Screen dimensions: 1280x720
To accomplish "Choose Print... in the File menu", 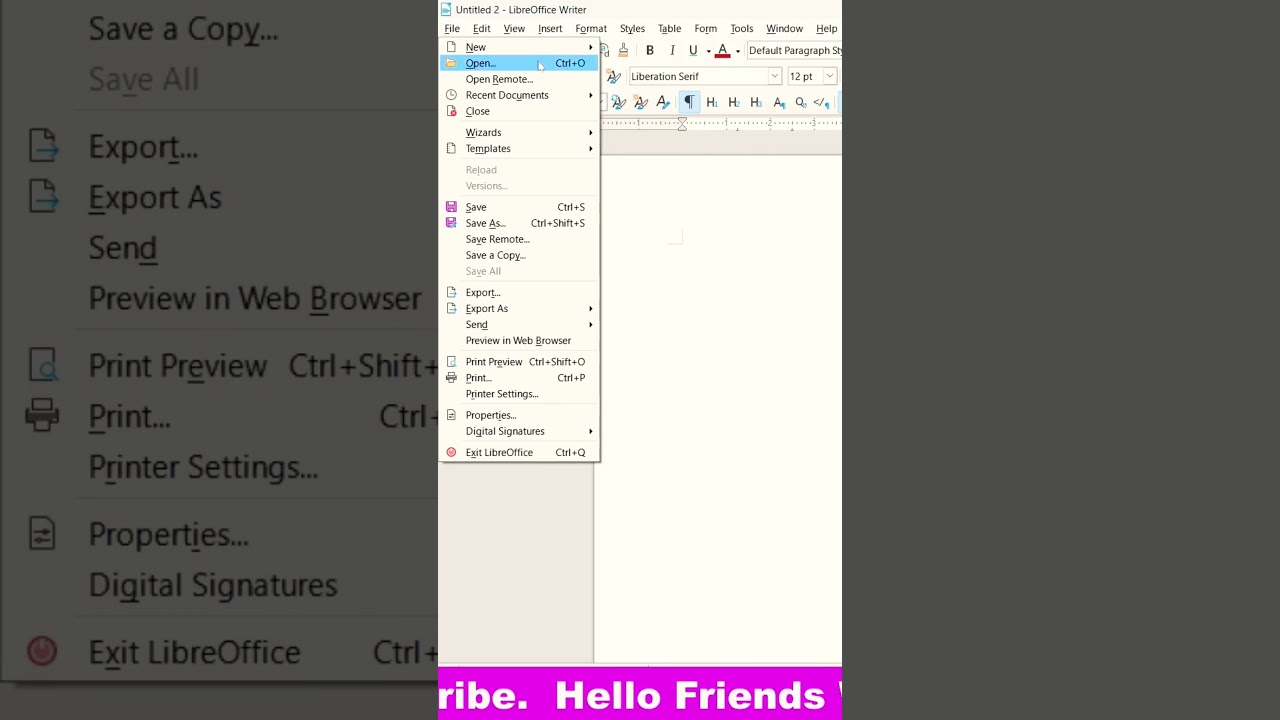I will pyautogui.click(x=519, y=377).
